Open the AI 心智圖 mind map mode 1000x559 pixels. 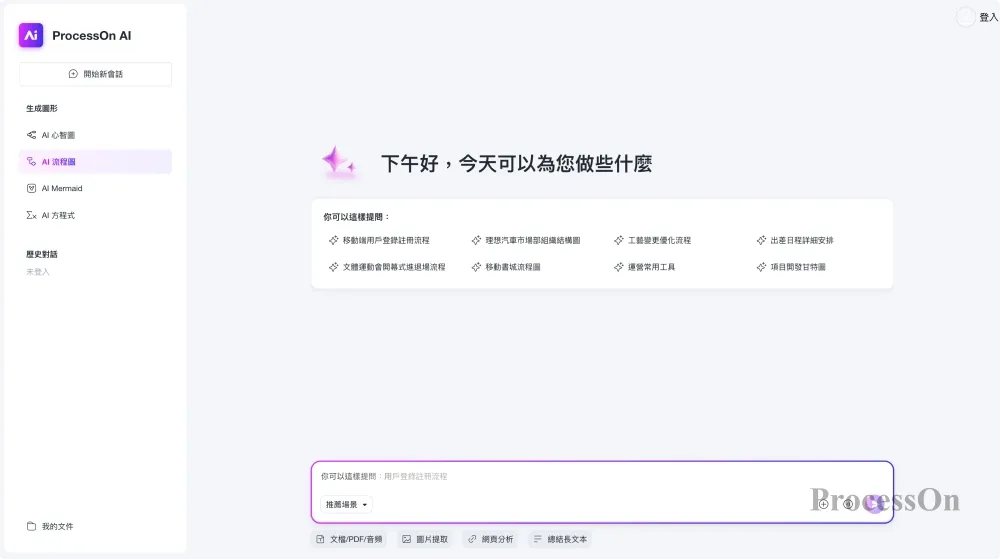click(x=96, y=135)
